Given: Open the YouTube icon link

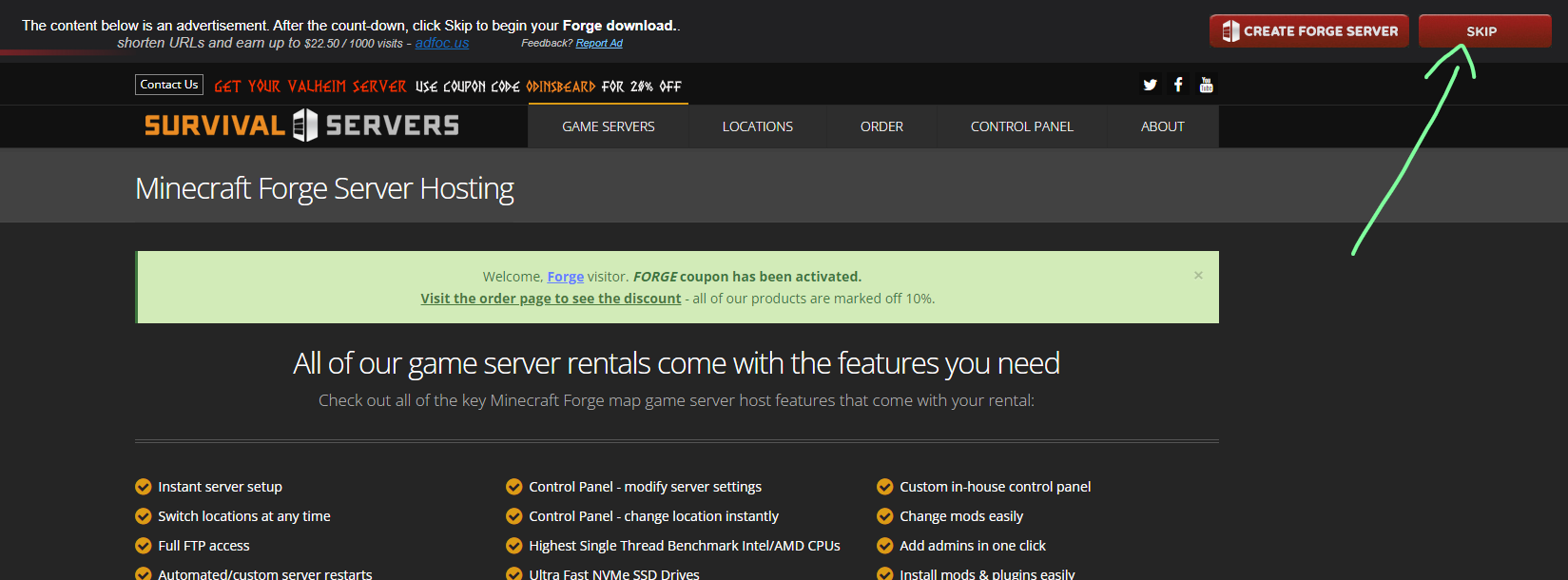Looking at the screenshot, I should [x=1207, y=85].
